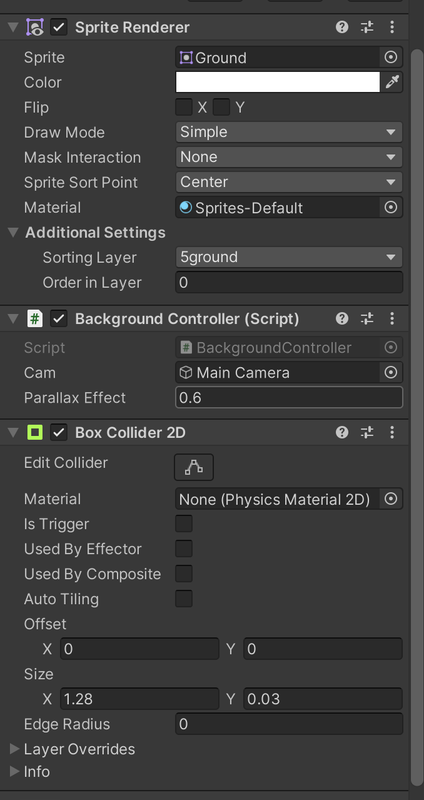Open object picker for Cam field
This screenshot has width=424, height=800.
coord(391,372)
